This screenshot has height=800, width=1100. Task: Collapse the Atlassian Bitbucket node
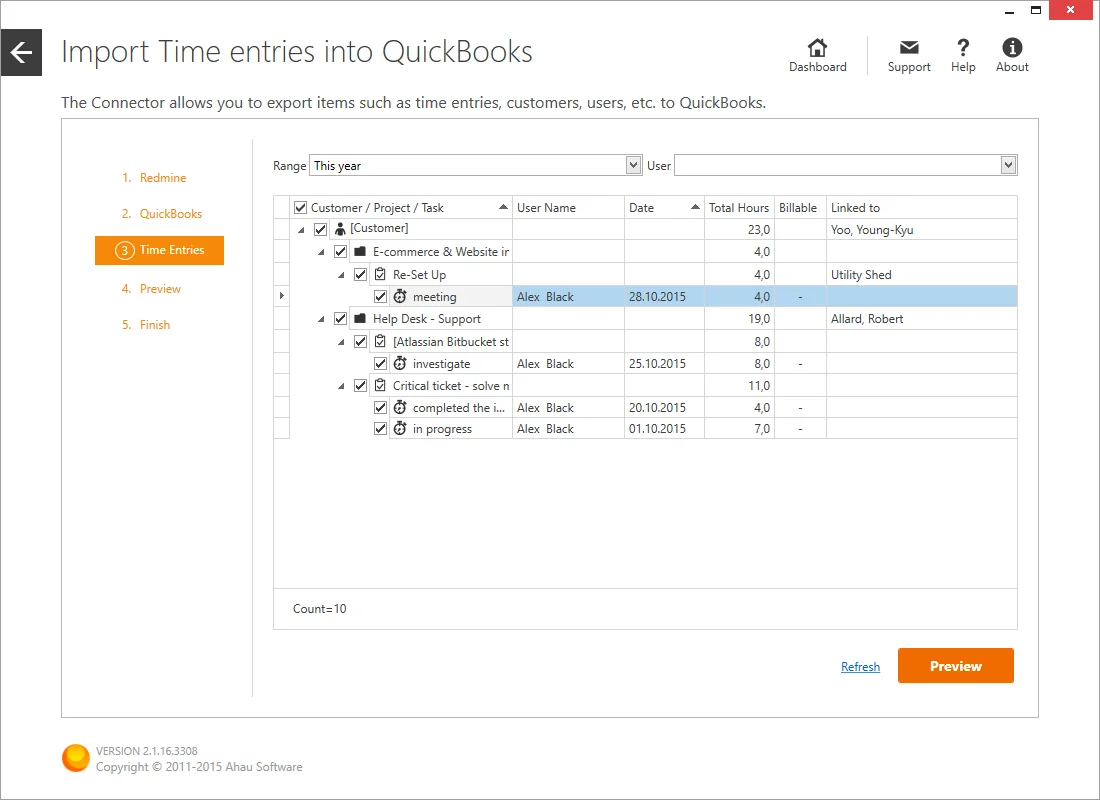pos(341,342)
